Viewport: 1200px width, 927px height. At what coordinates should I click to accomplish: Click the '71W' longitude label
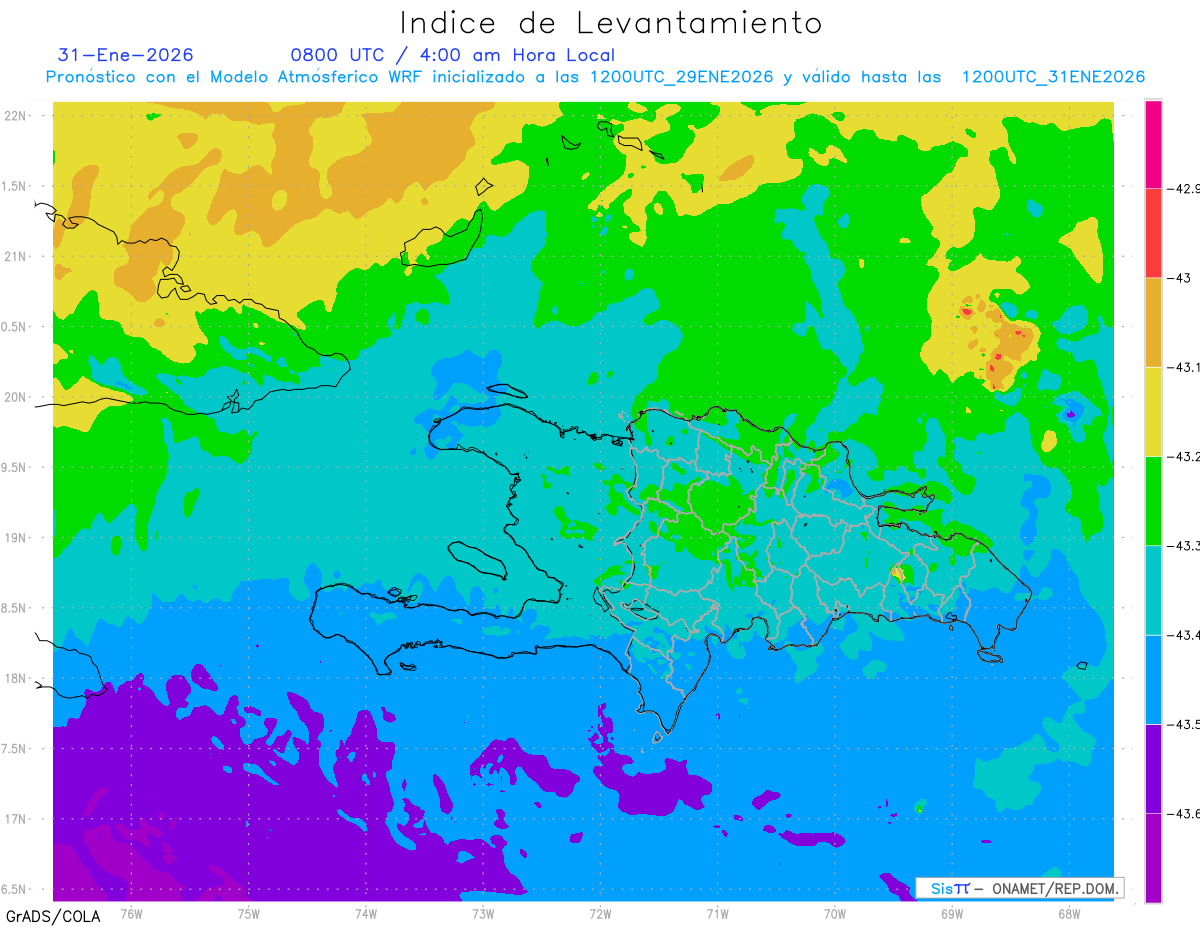click(717, 913)
